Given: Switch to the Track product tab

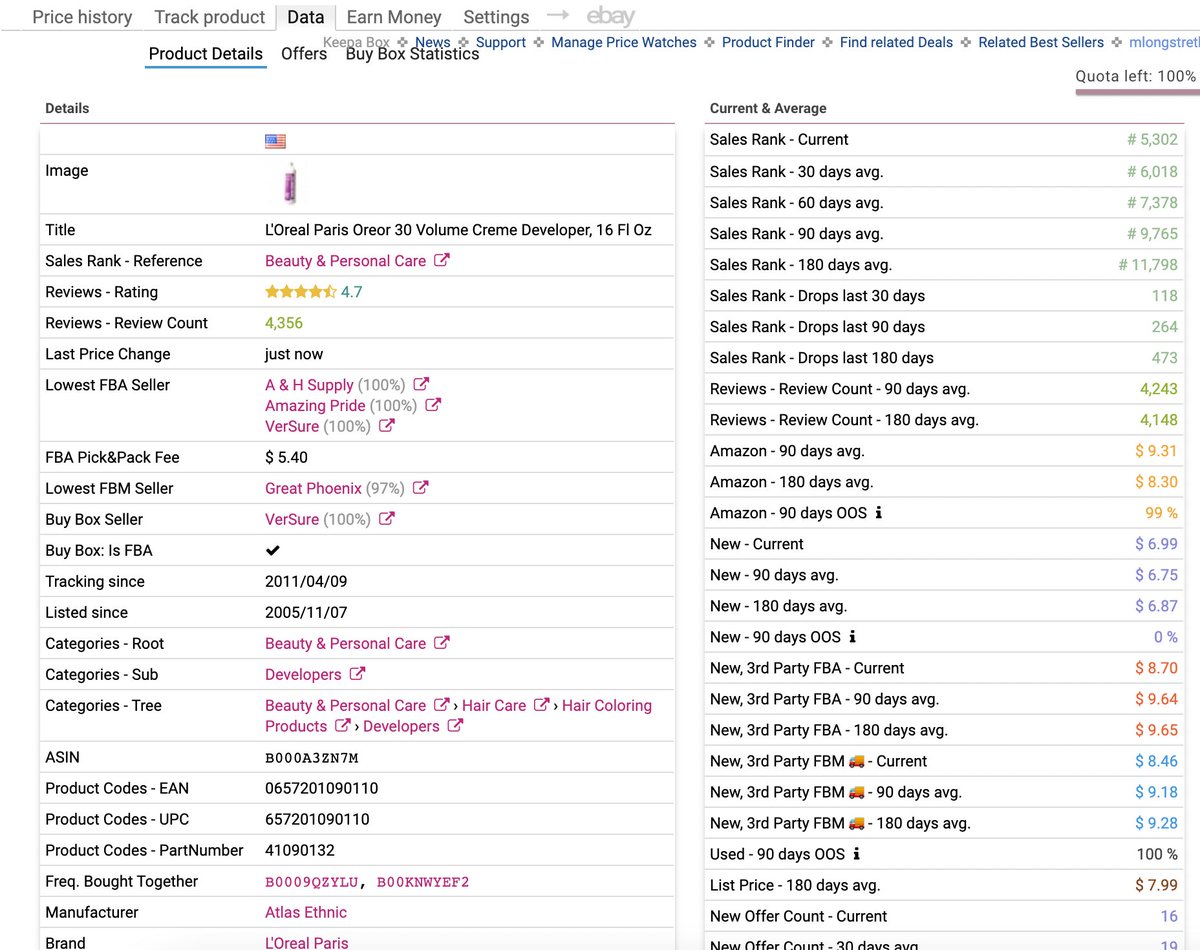Looking at the screenshot, I should tap(210, 17).
